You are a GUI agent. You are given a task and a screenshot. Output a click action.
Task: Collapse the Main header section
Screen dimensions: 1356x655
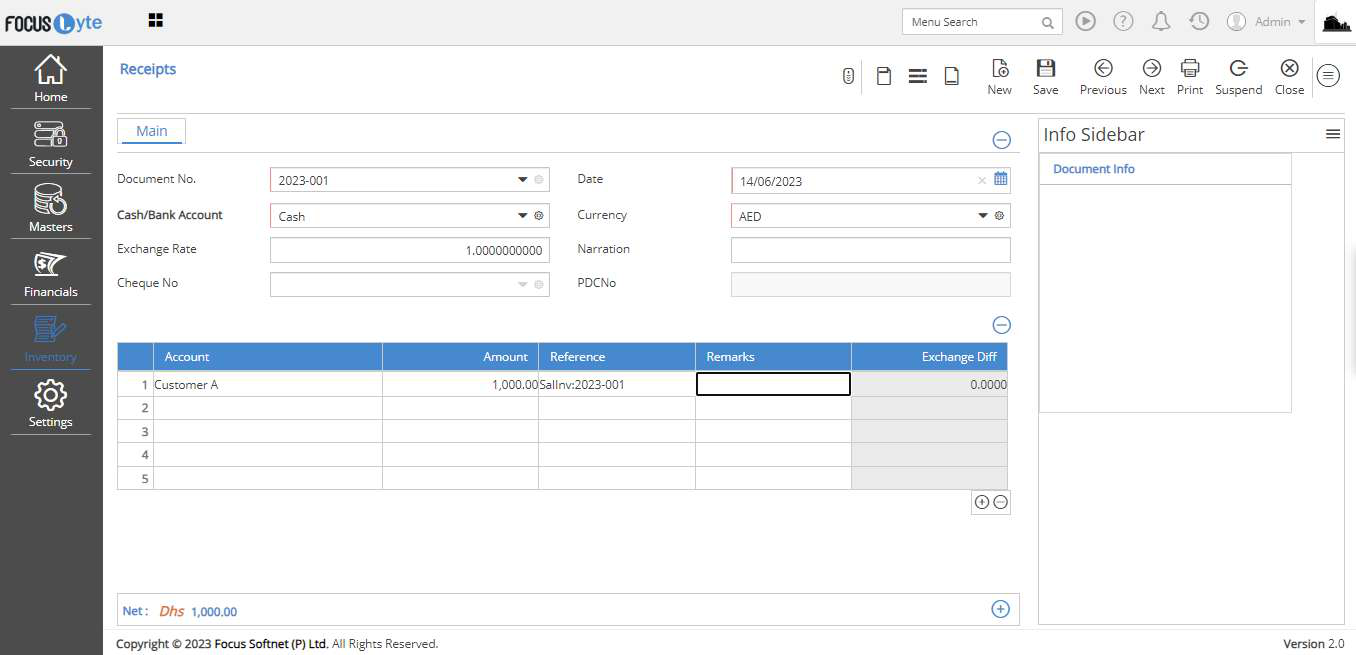coord(1001,140)
